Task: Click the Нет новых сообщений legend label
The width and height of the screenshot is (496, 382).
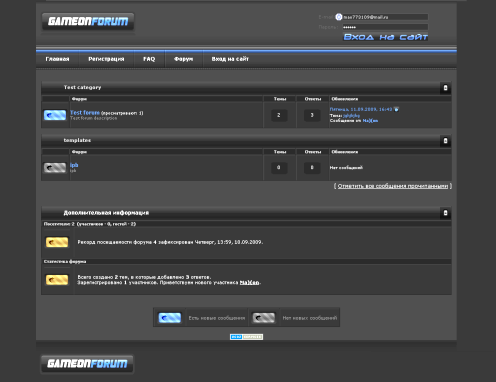Action: pos(310,318)
